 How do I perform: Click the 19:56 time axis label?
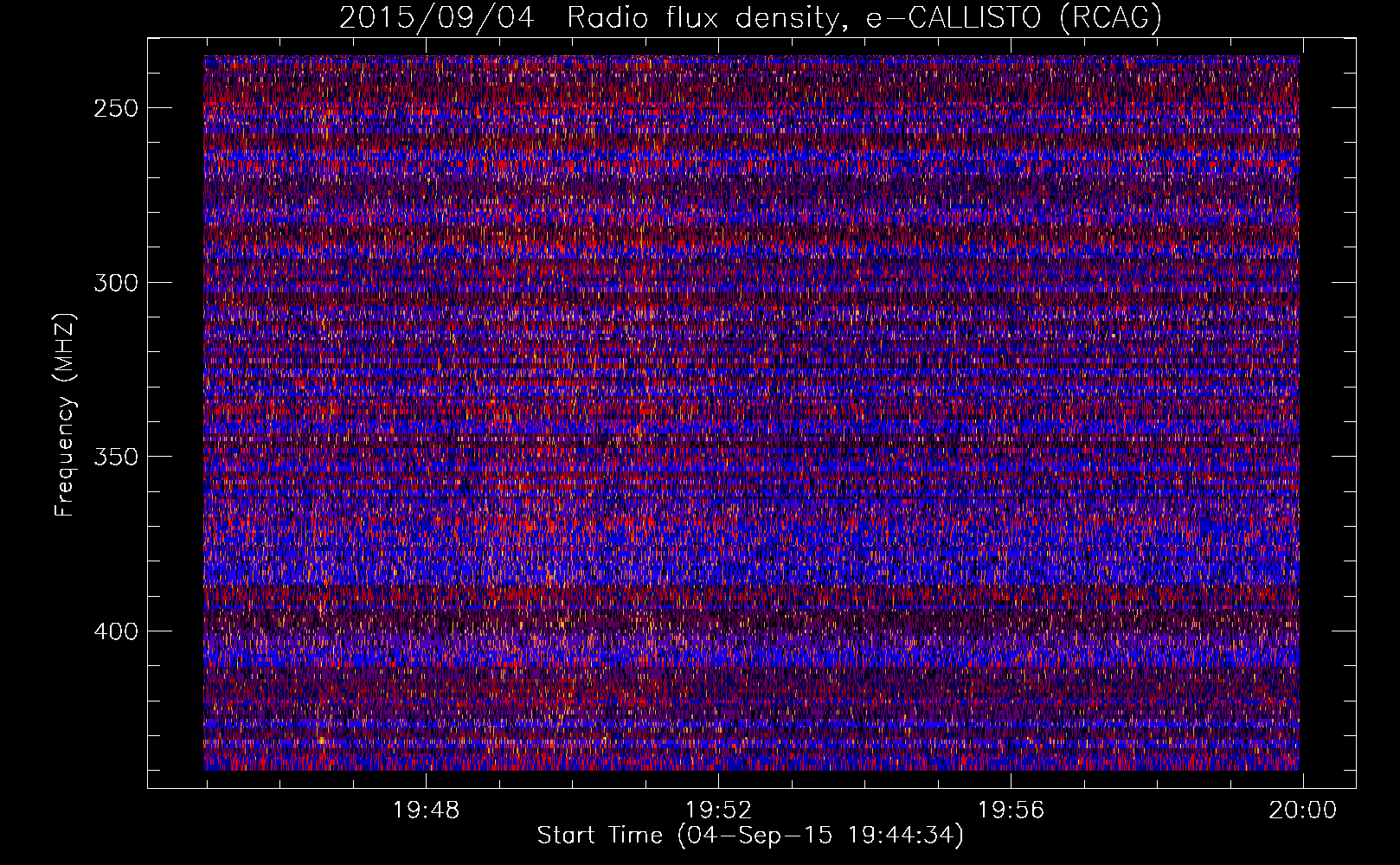click(1011, 811)
